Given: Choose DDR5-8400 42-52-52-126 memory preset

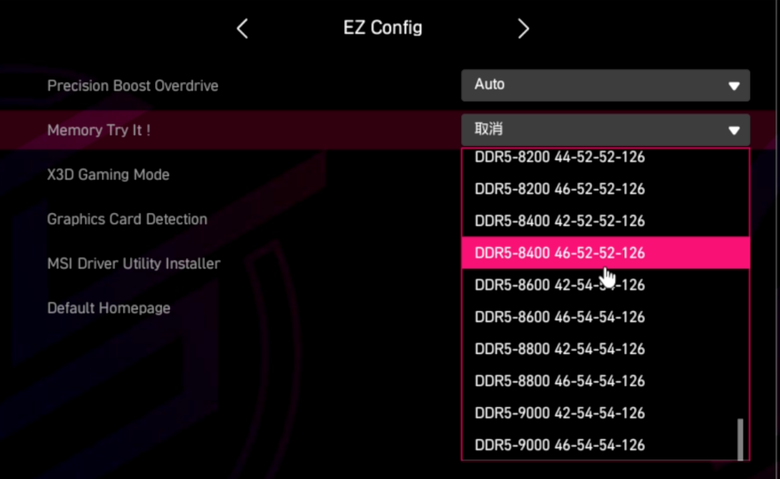Looking at the screenshot, I should (x=605, y=221).
